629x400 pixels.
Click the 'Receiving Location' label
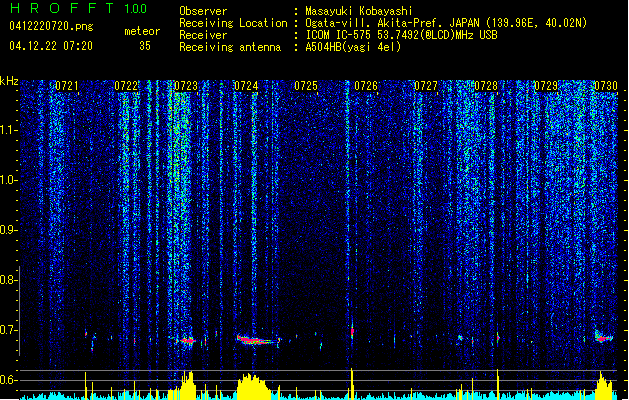point(233,23)
